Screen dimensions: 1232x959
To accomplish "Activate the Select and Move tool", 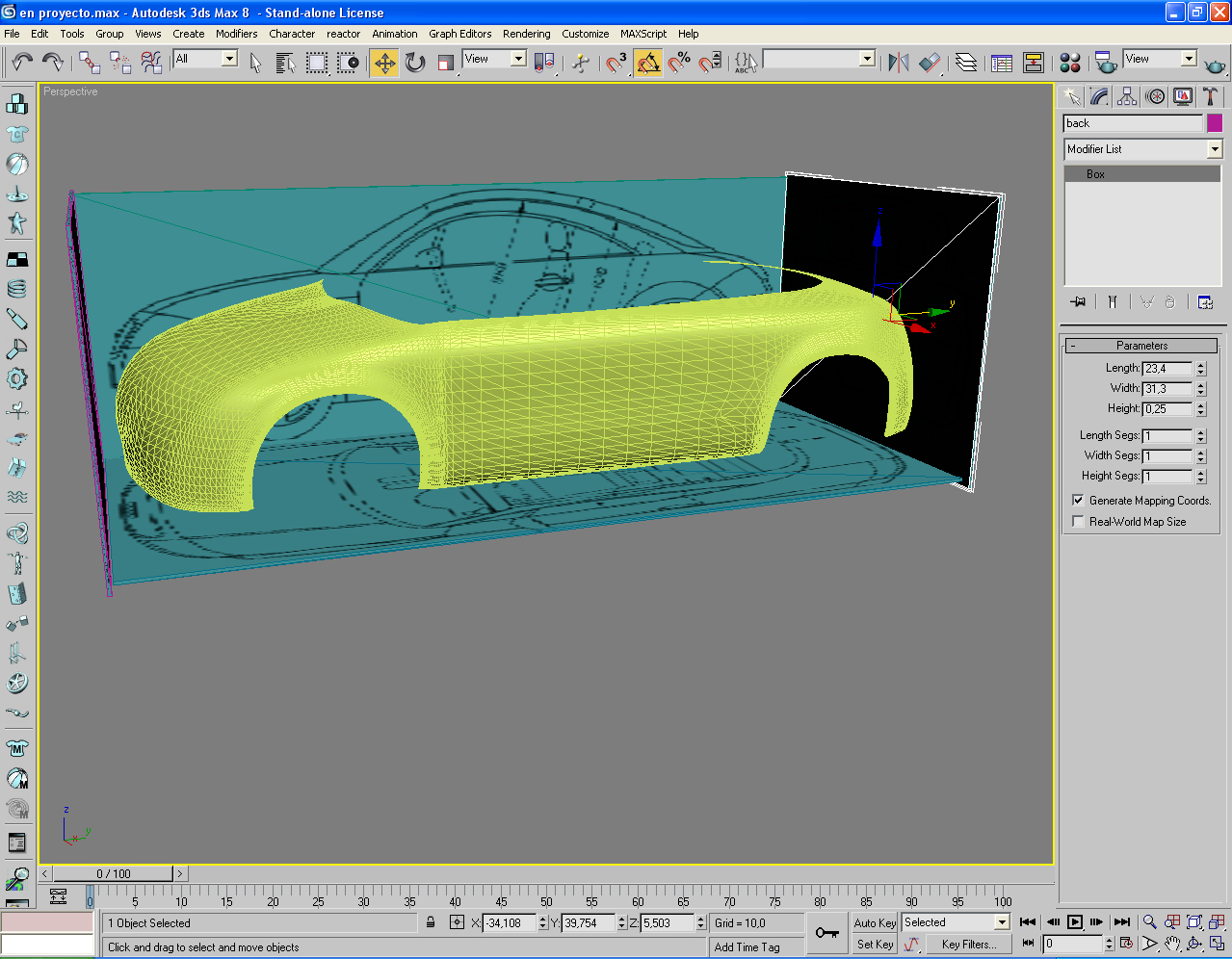I will [384, 63].
